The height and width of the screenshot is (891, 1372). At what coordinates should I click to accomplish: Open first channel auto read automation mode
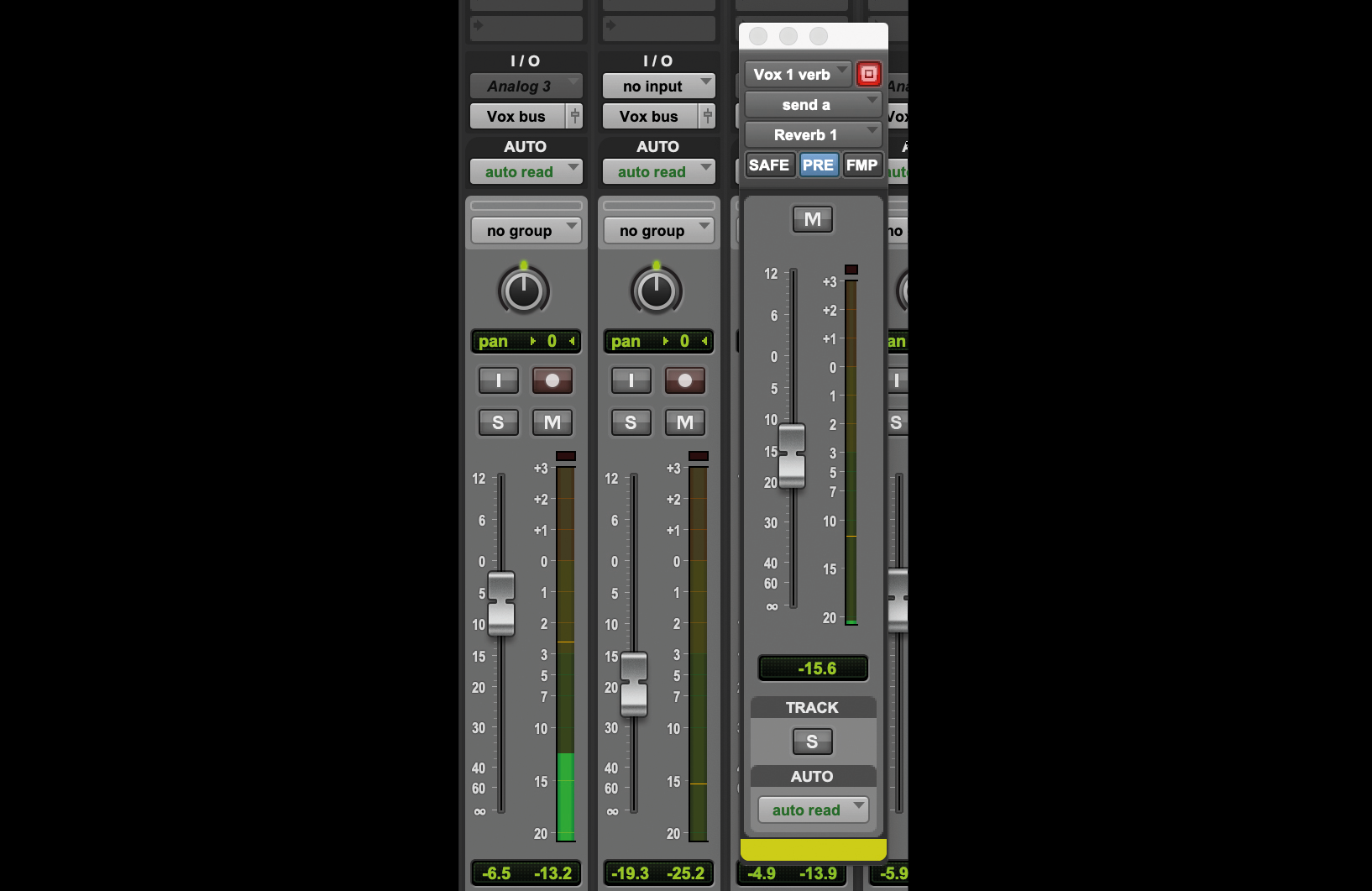[x=526, y=171]
